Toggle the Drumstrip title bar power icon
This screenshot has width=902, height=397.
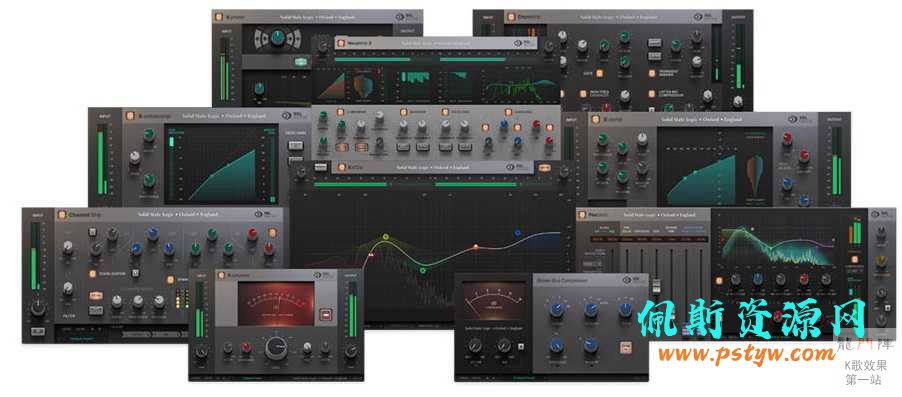tap(511, 17)
